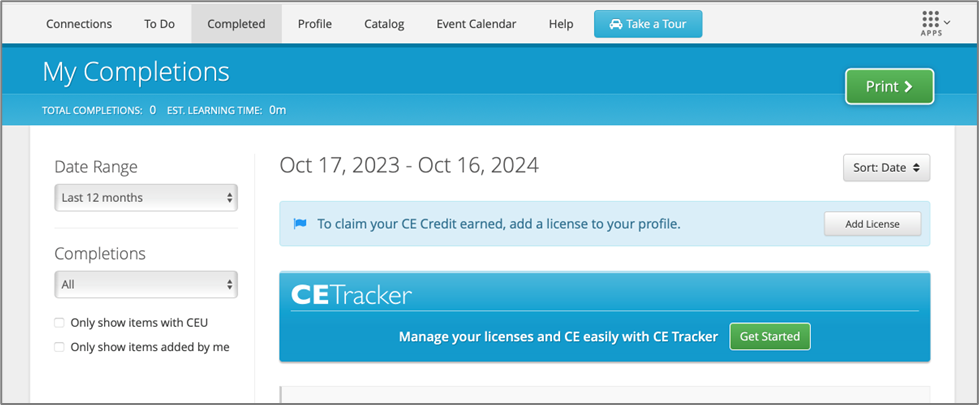Screen dimensions: 979x405
Task: Expand the Completions filter dropdown
Action: (146, 285)
